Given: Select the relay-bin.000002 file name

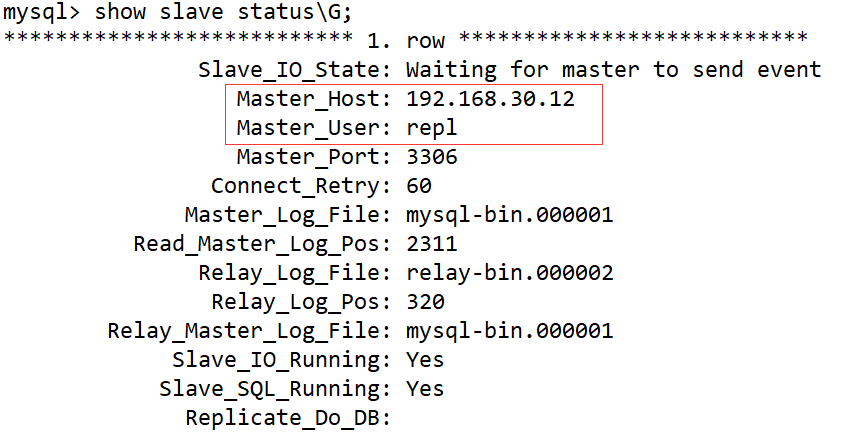Looking at the screenshot, I should 510,273.
